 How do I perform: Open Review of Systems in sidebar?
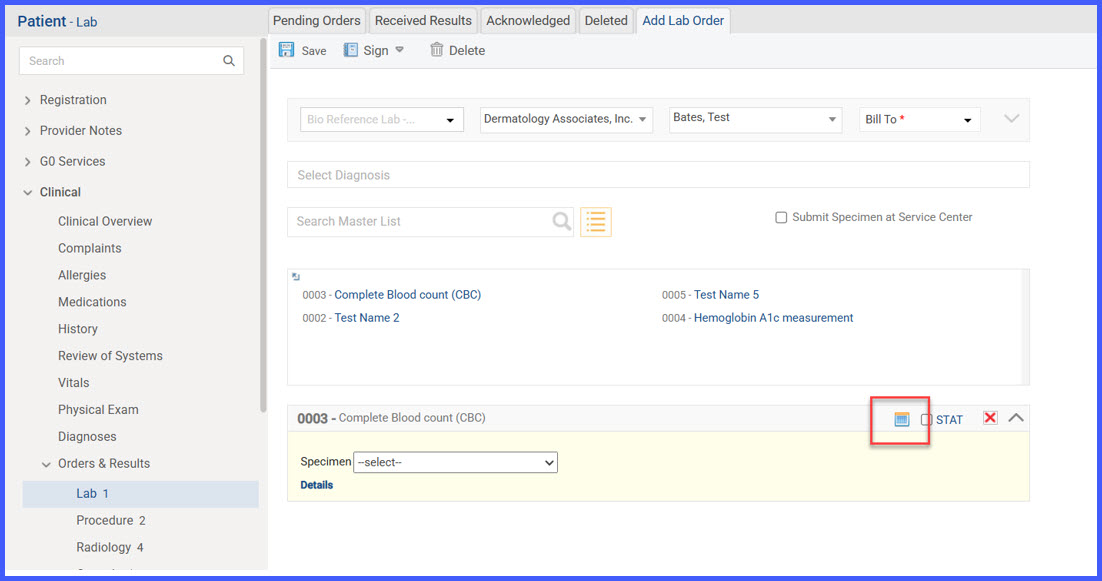coord(110,355)
